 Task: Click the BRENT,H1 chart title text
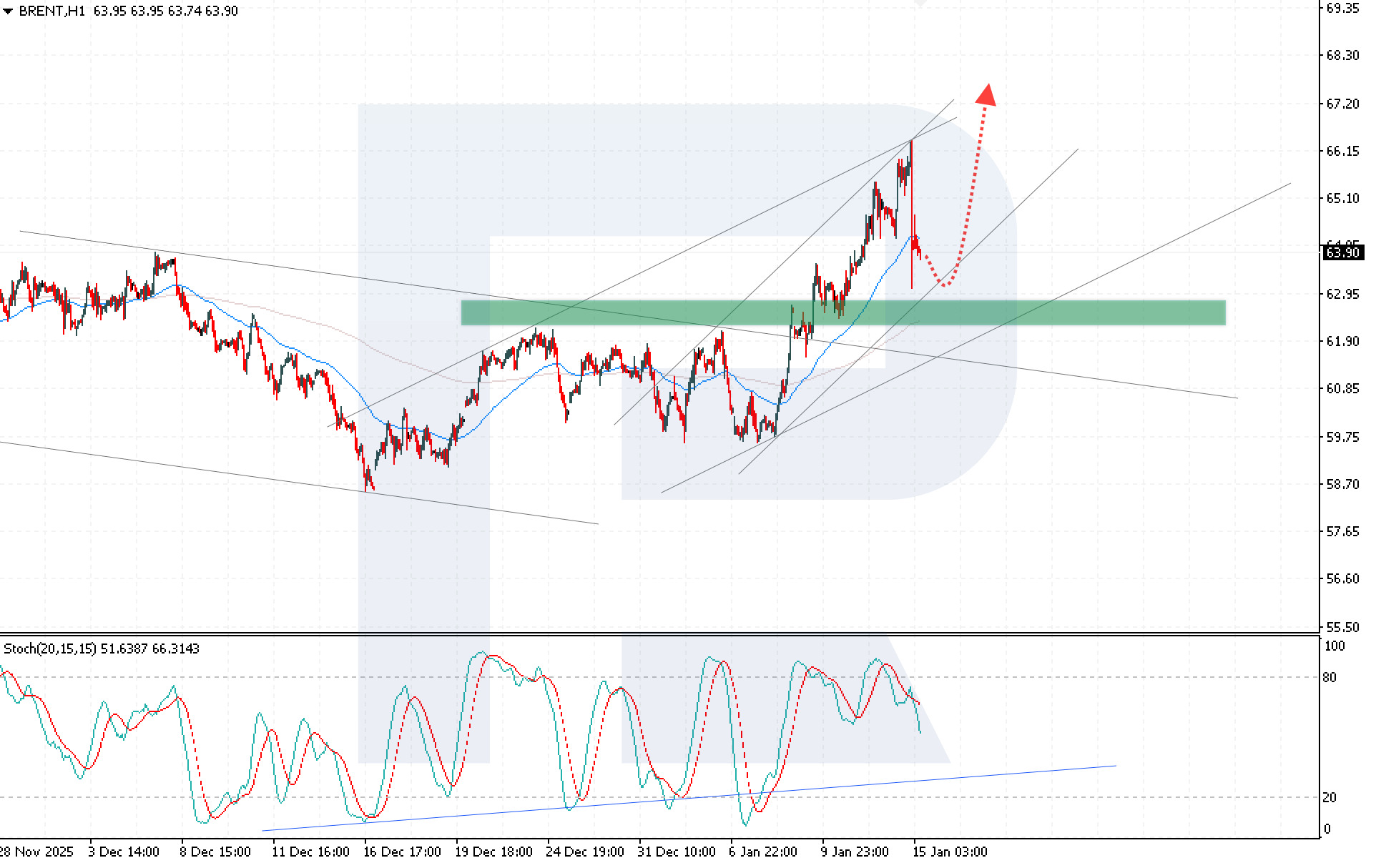51,11
